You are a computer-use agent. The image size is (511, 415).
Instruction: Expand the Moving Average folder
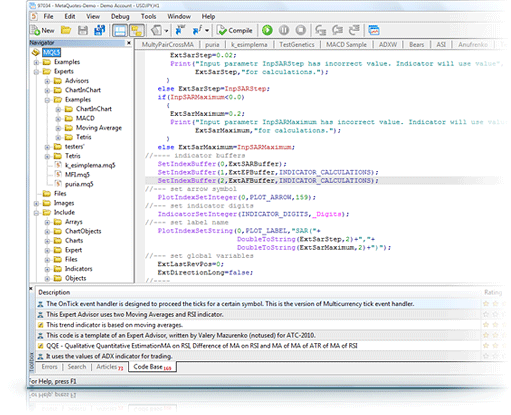coord(58,128)
